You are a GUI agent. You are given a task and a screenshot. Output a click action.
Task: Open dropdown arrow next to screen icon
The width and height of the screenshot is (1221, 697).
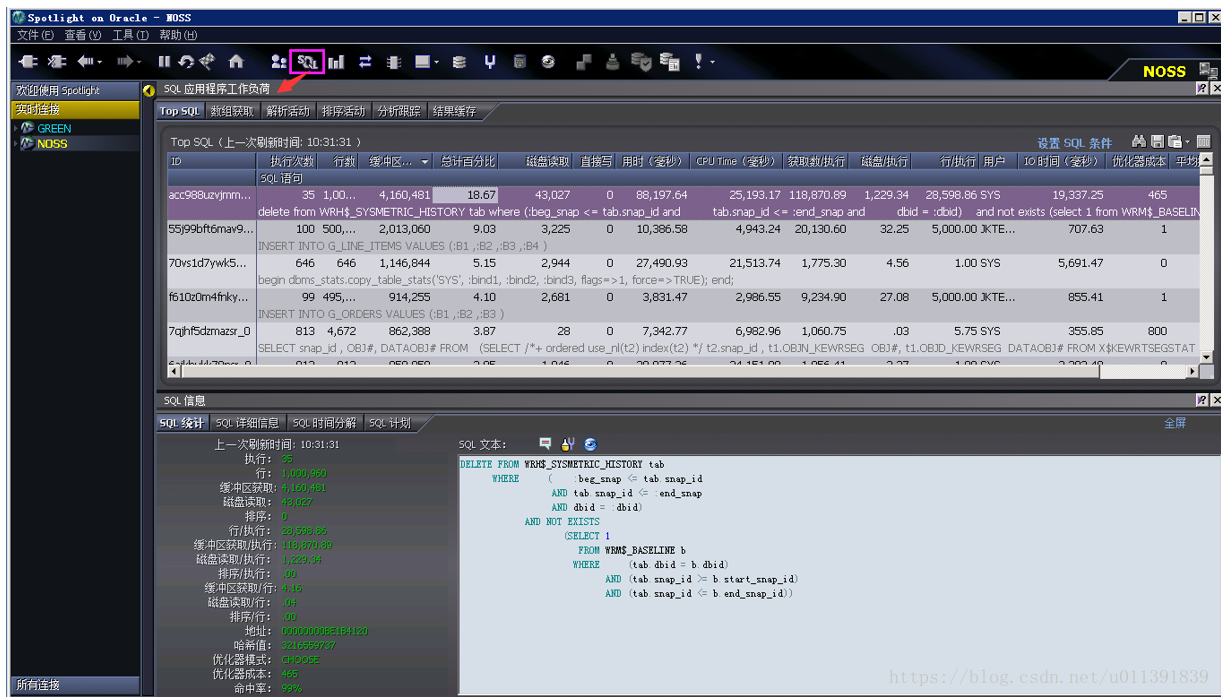tap(437, 62)
